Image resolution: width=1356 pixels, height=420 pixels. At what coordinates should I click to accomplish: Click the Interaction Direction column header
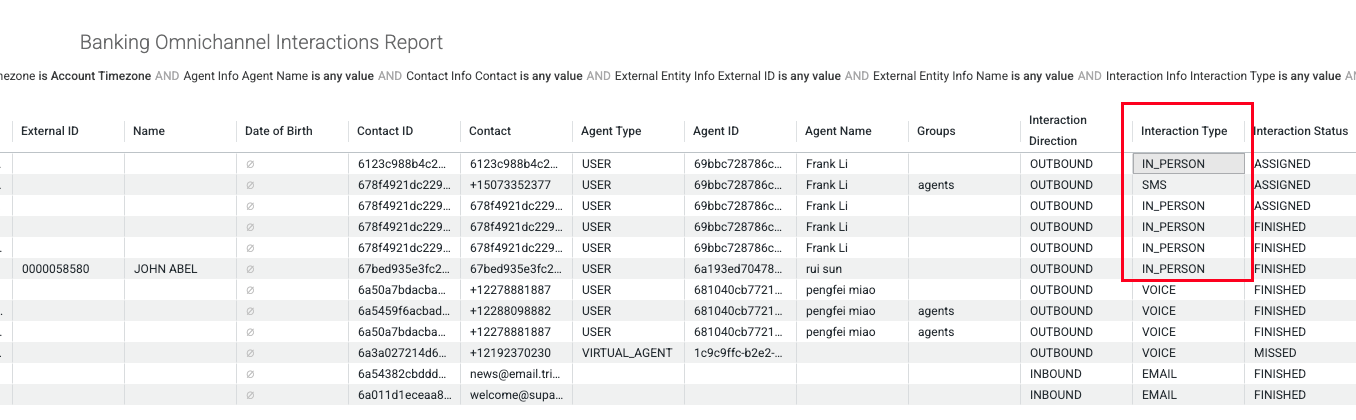click(x=1057, y=131)
